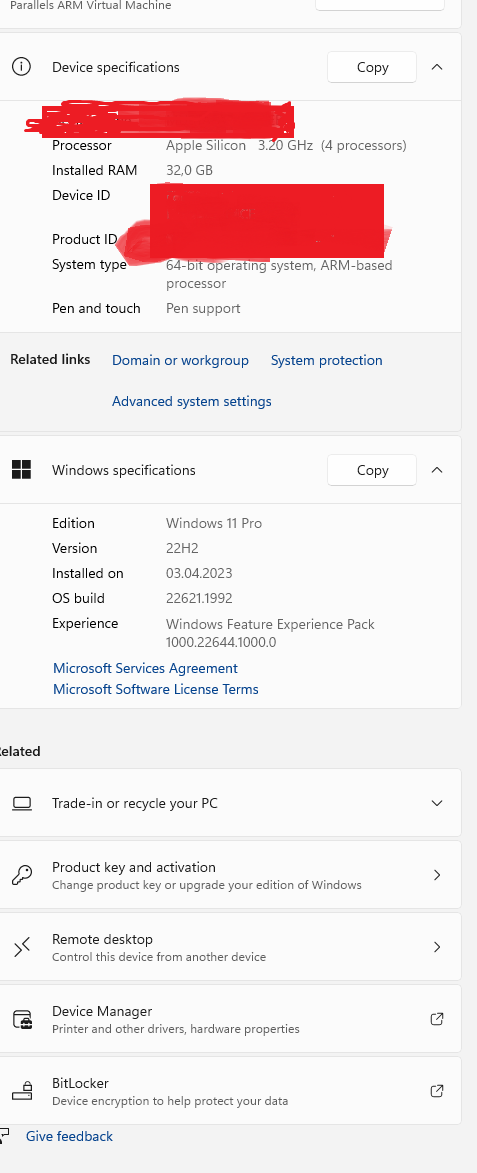
Task: Copy the Windows specifications
Action: click(372, 470)
